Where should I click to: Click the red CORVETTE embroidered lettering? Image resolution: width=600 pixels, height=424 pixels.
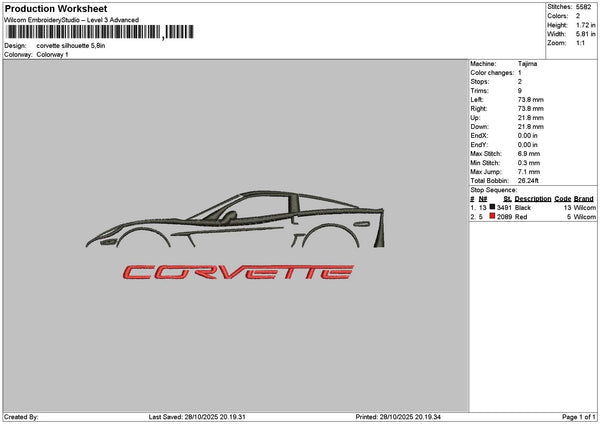pyautogui.click(x=238, y=272)
